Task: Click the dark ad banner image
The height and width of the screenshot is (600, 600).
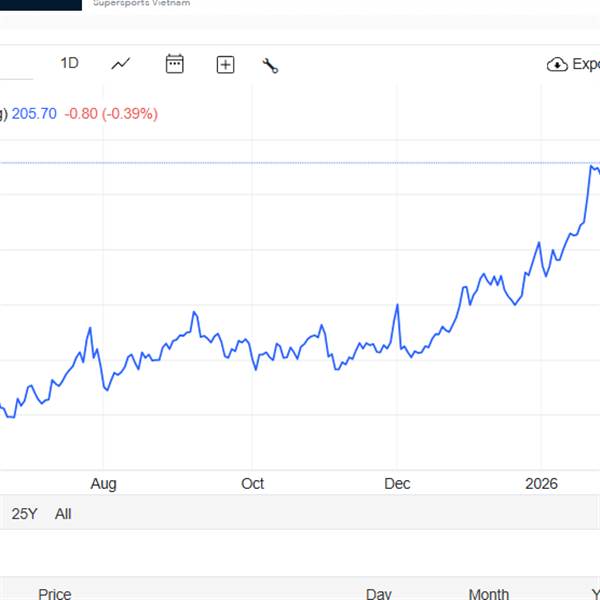Action: 40,4
